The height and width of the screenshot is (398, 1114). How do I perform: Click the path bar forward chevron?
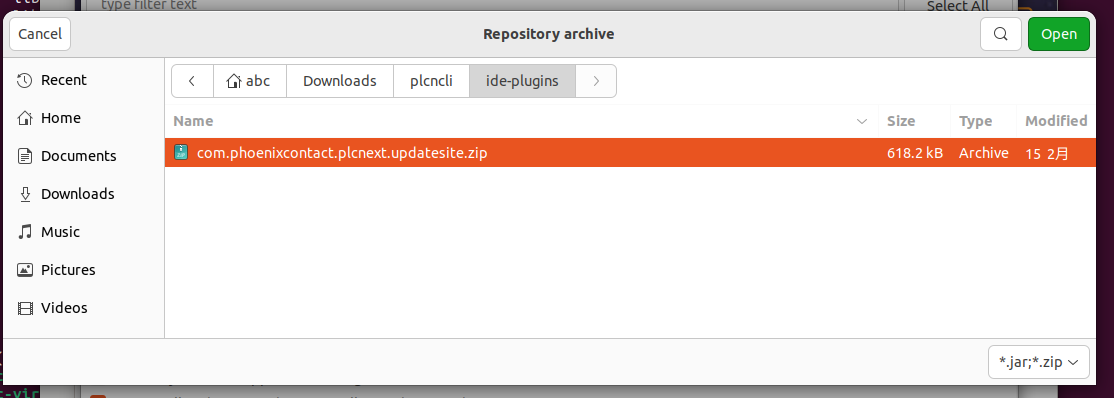tap(596, 81)
